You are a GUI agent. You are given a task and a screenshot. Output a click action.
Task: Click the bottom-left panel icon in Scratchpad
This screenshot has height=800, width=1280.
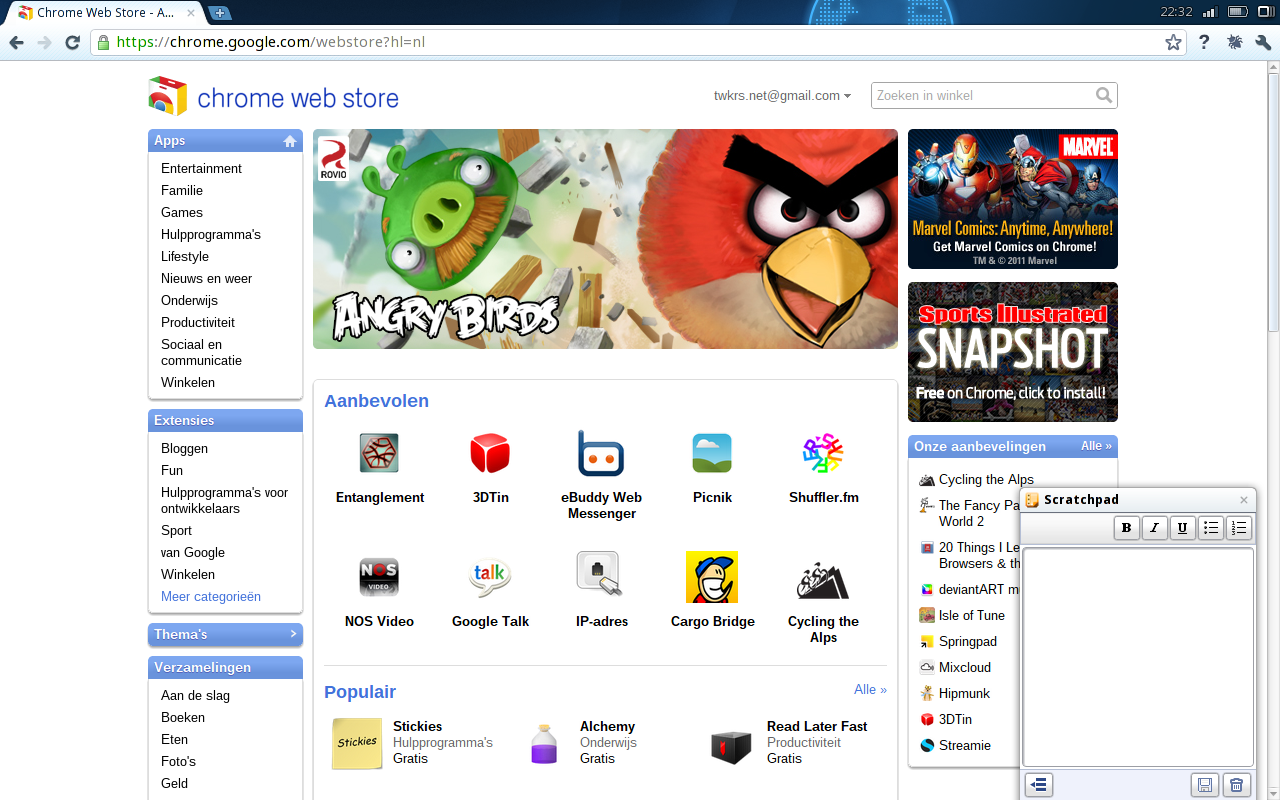pos(1039,786)
